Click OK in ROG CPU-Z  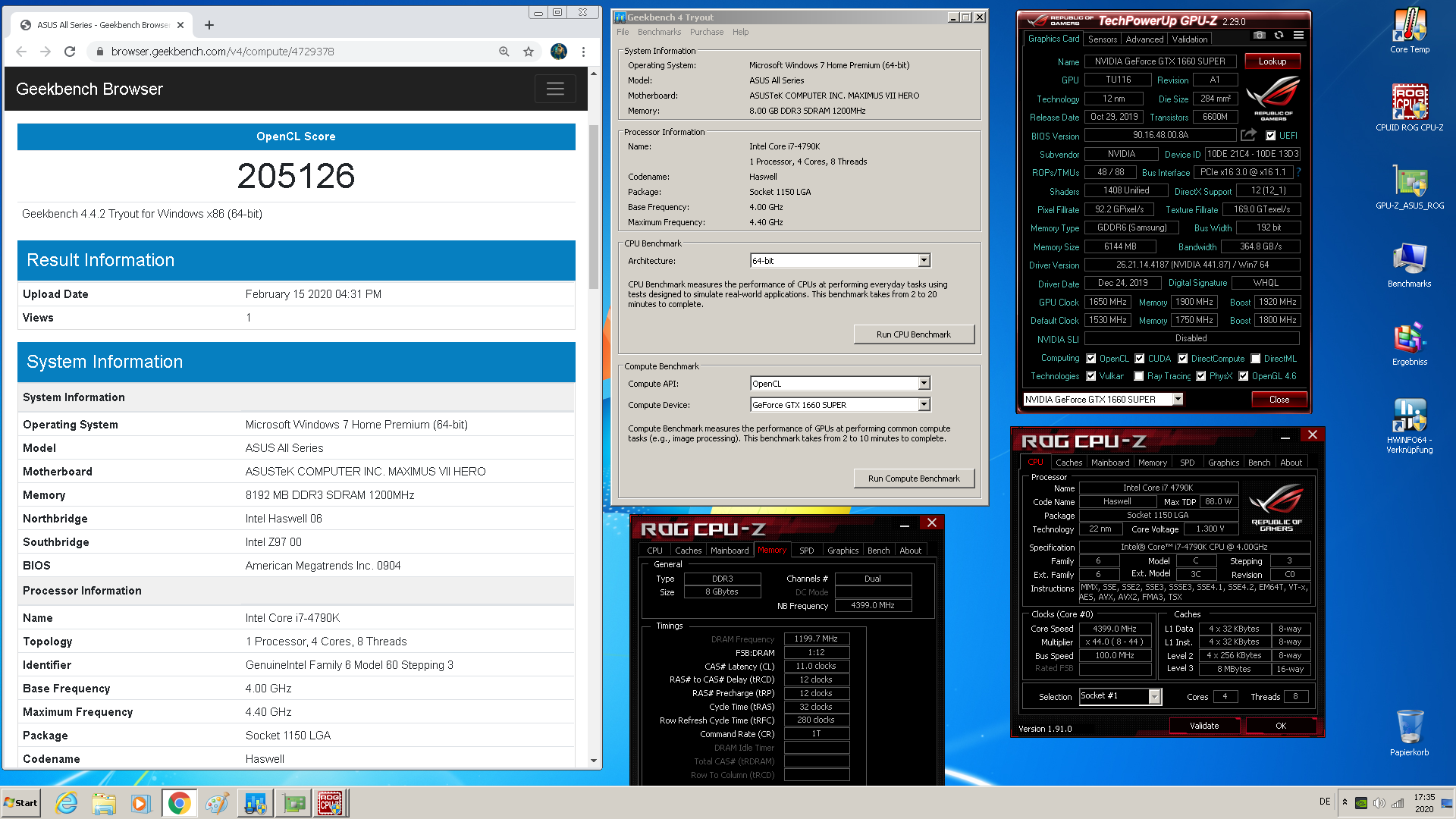click(1280, 726)
